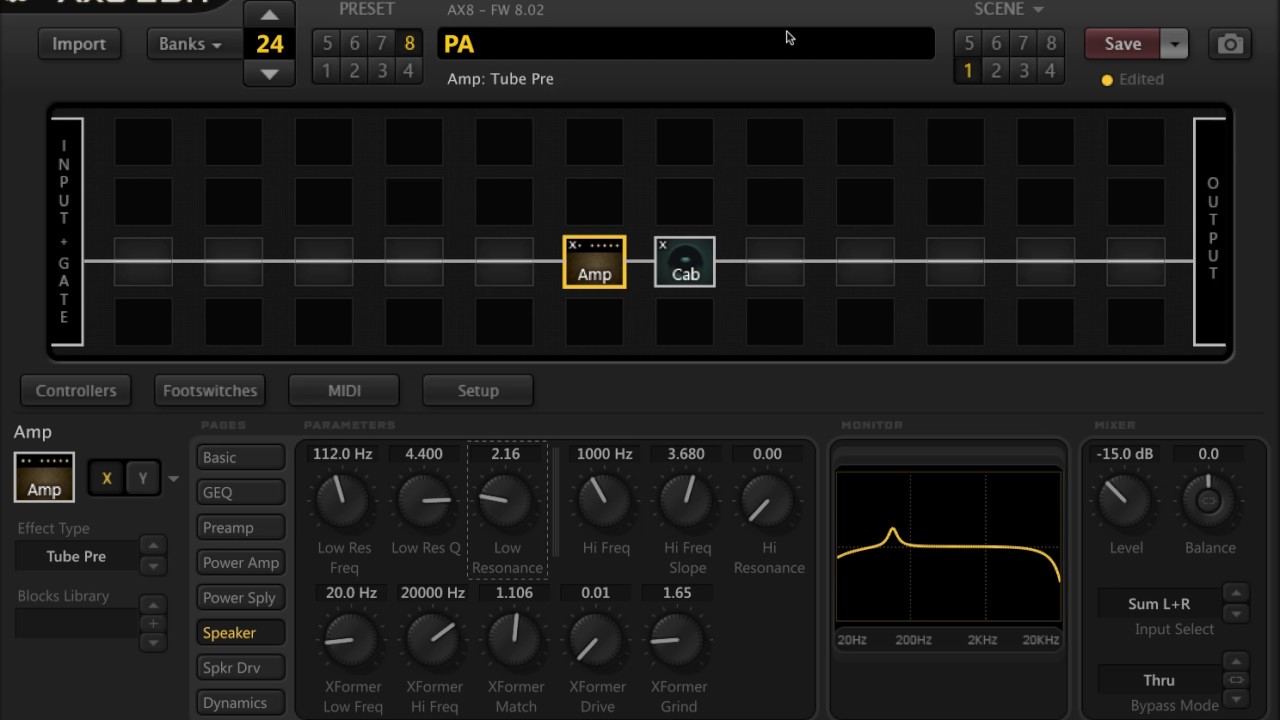The image size is (1280, 720).
Task: Open the Footswitches panel
Action: tap(210, 390)
